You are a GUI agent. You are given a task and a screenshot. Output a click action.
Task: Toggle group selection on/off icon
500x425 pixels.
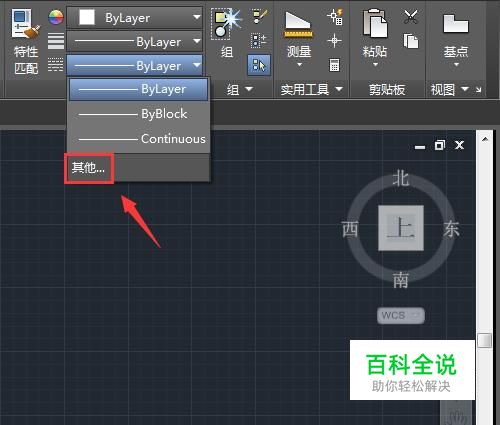tap(259, 65)
